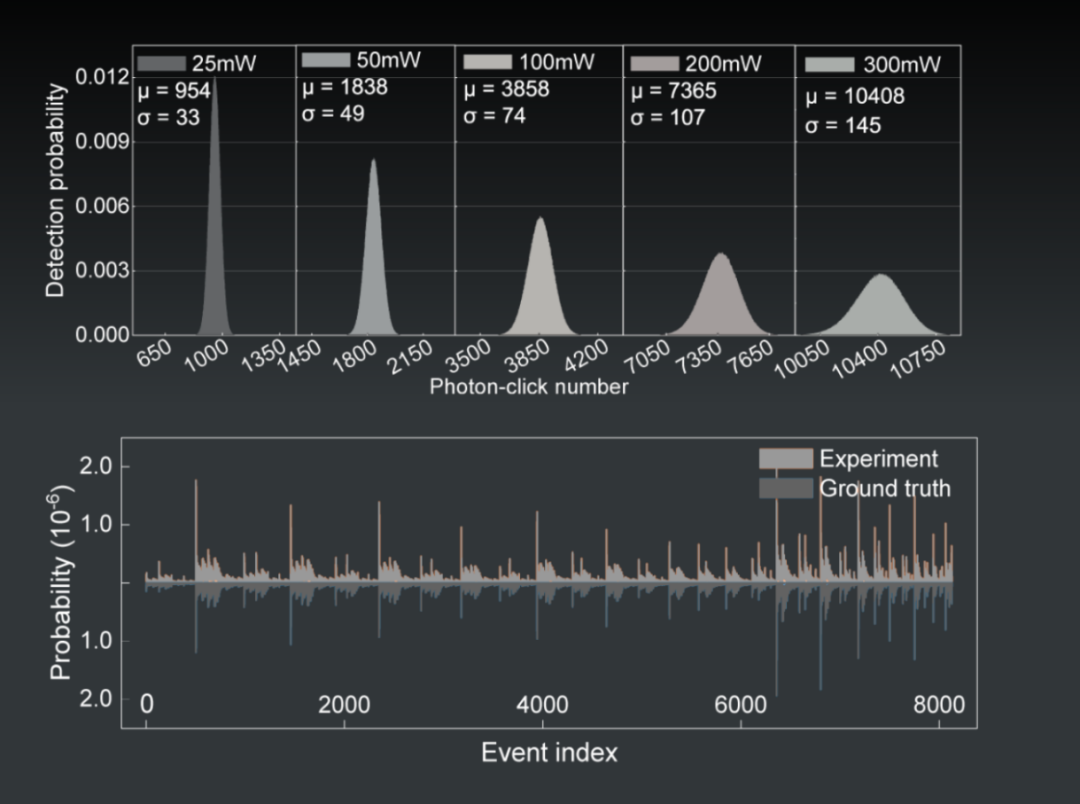This screenshot has height=804, width=1080.
Task: Click the Event index axis label
Action: 550,752
